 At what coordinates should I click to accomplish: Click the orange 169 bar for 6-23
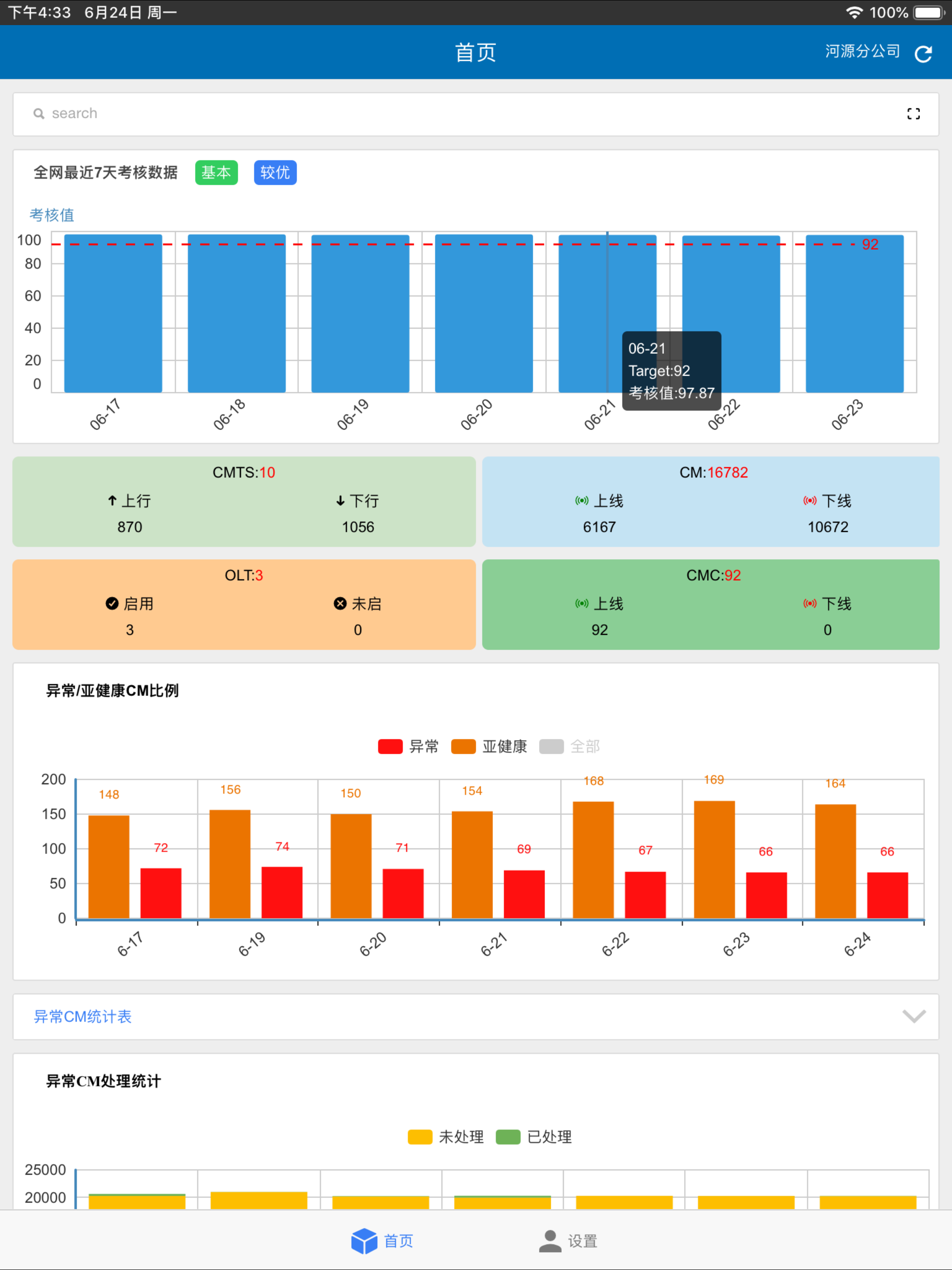[714, 860]
